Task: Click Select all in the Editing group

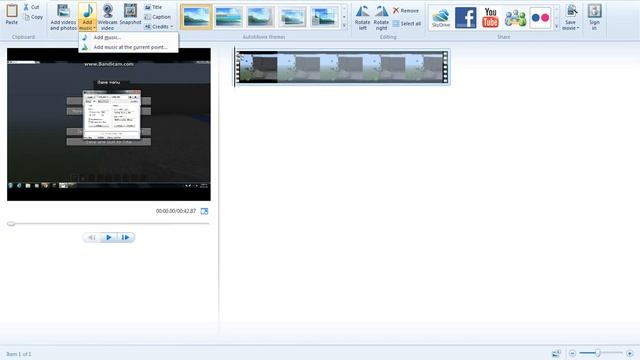Action: click(407, 23)
